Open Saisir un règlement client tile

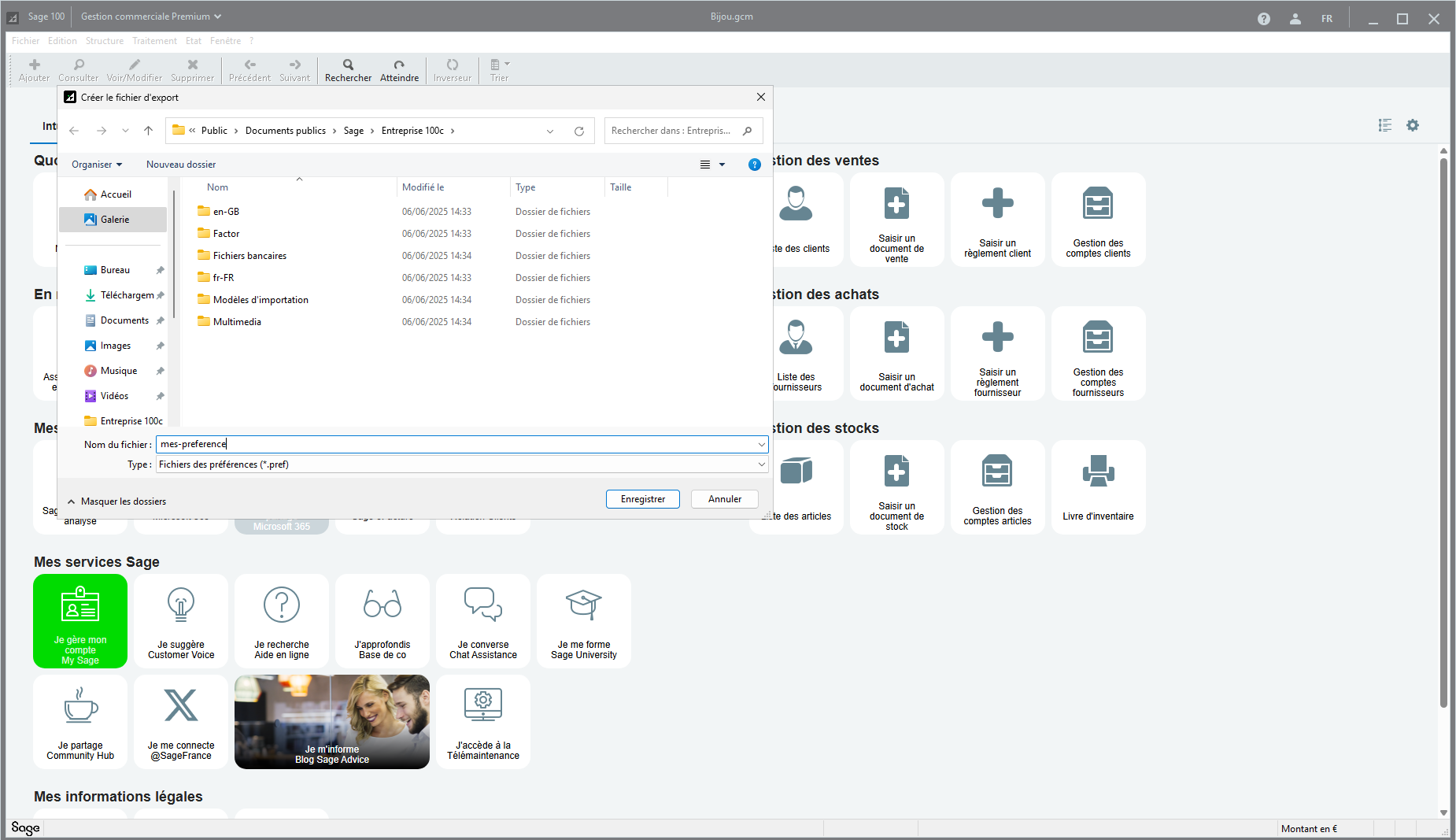[x=998, y=220]
